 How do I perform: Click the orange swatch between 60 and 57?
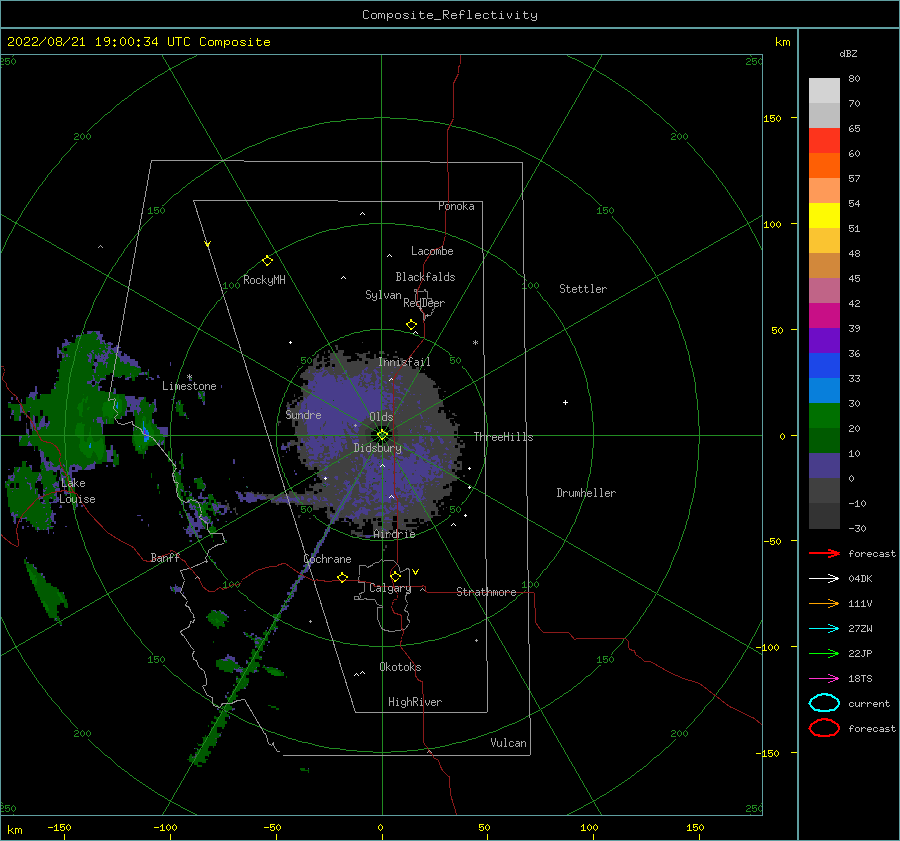coord(824,166)
